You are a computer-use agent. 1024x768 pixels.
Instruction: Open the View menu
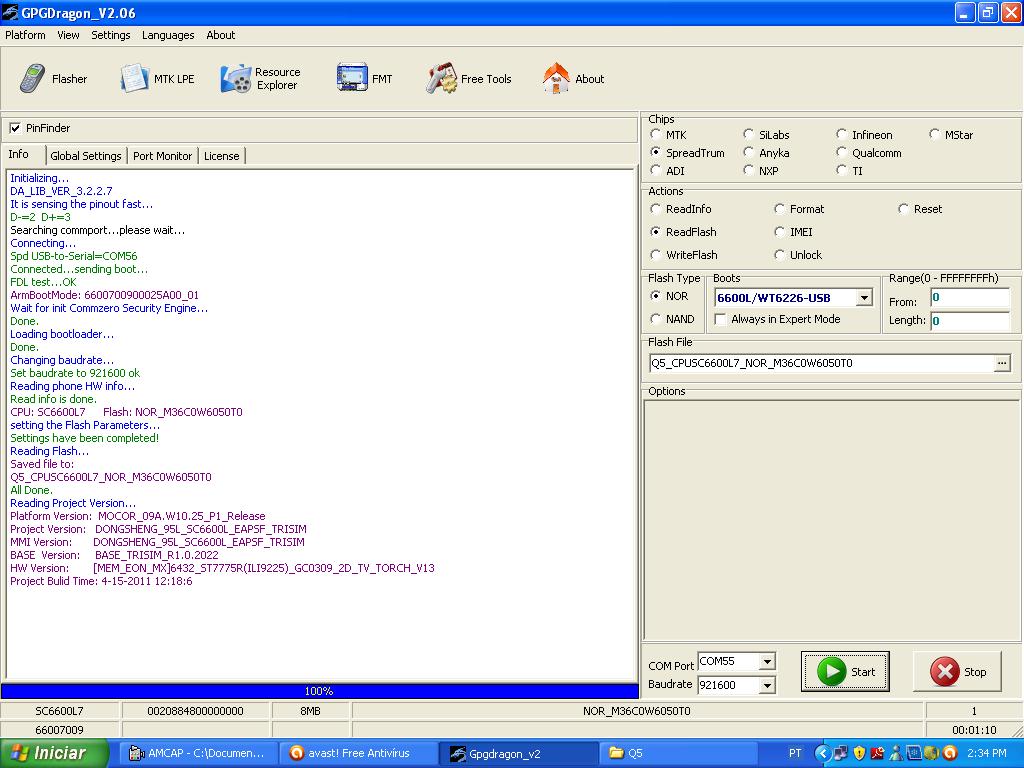point(68,35)
